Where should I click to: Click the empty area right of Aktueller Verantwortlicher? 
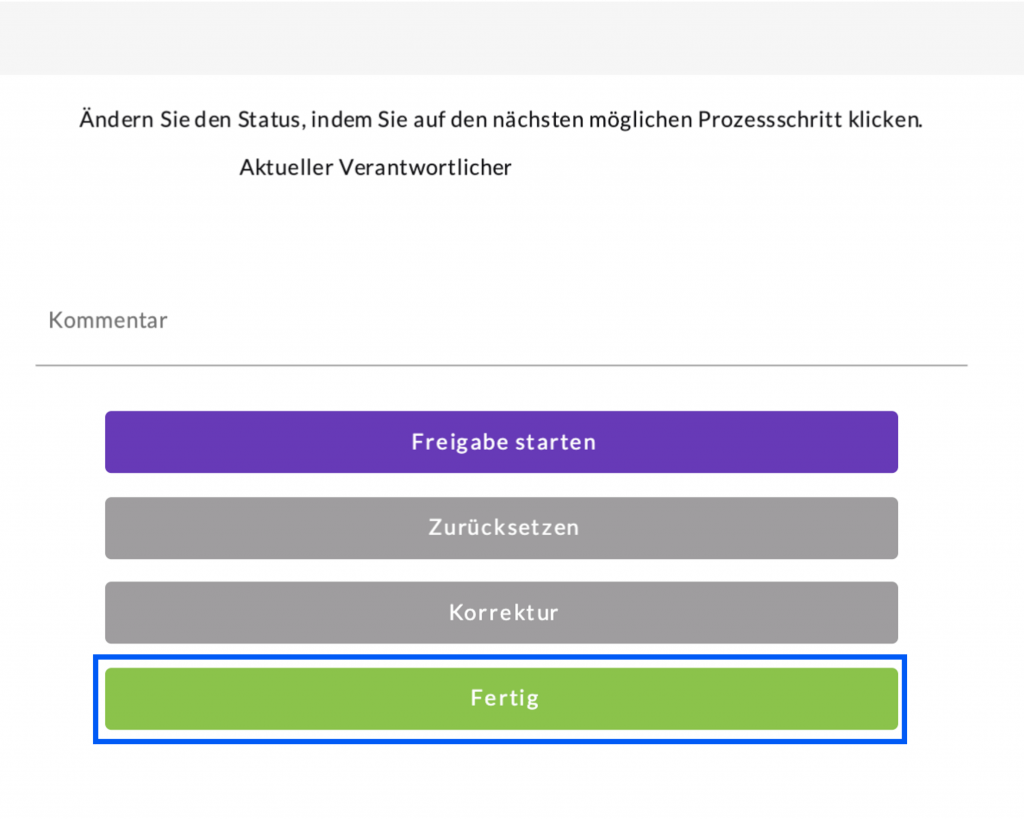point(700,168)
